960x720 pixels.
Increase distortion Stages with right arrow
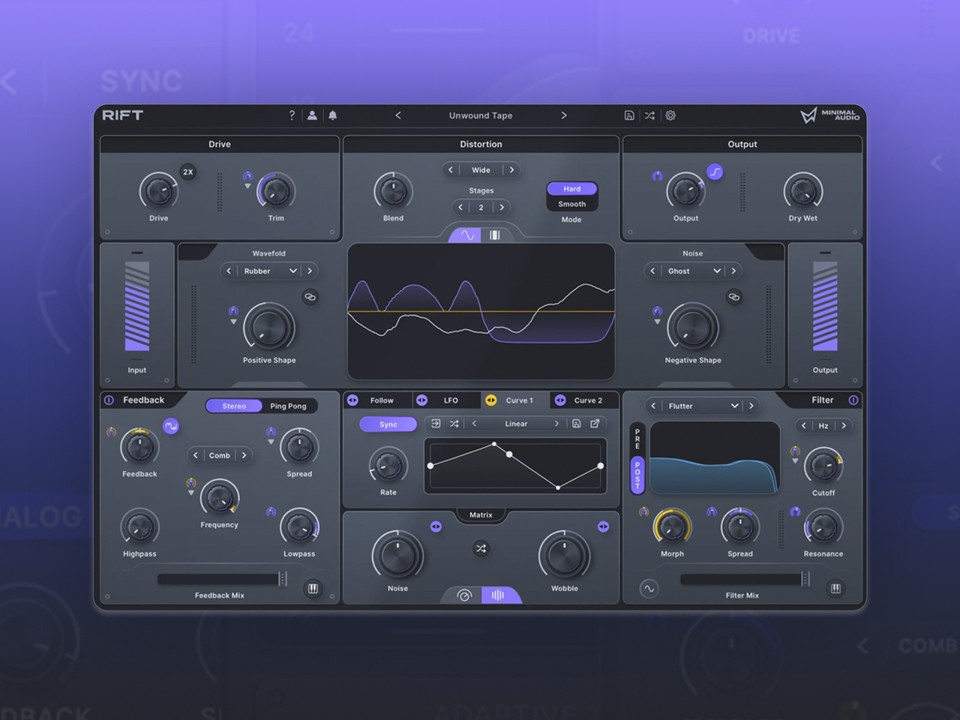(x=502, y=207)
